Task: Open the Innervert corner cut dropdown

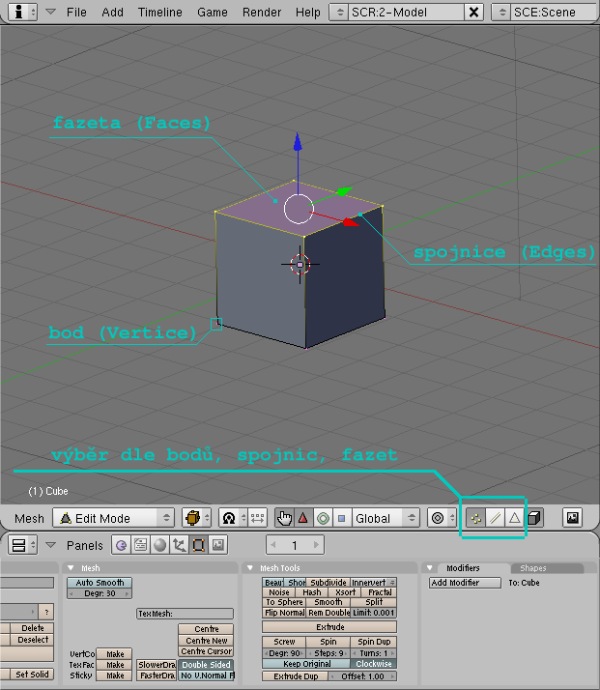Action: 373,583
